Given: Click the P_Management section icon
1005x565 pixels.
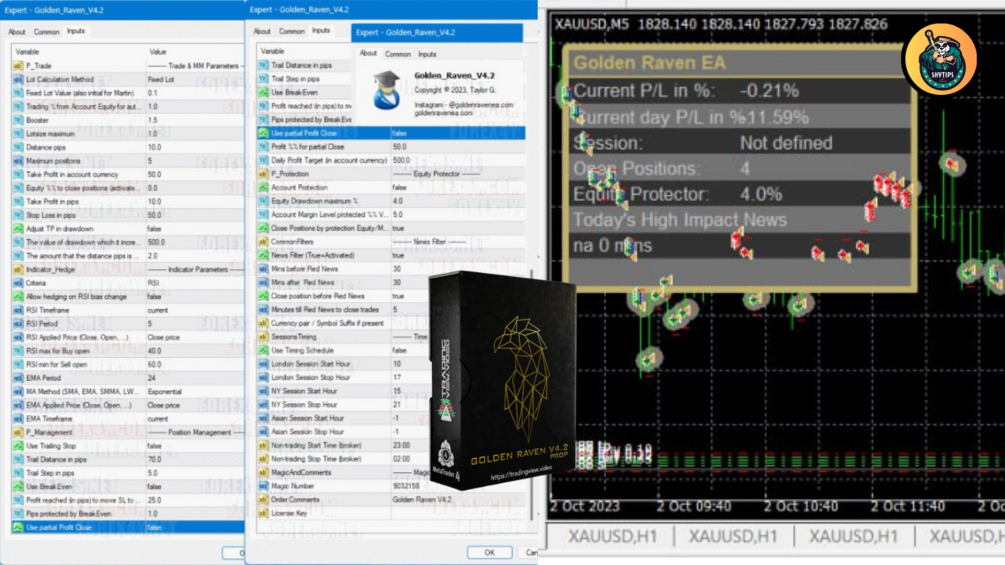Looking at the screenshot, I should (x=18, y=432).
